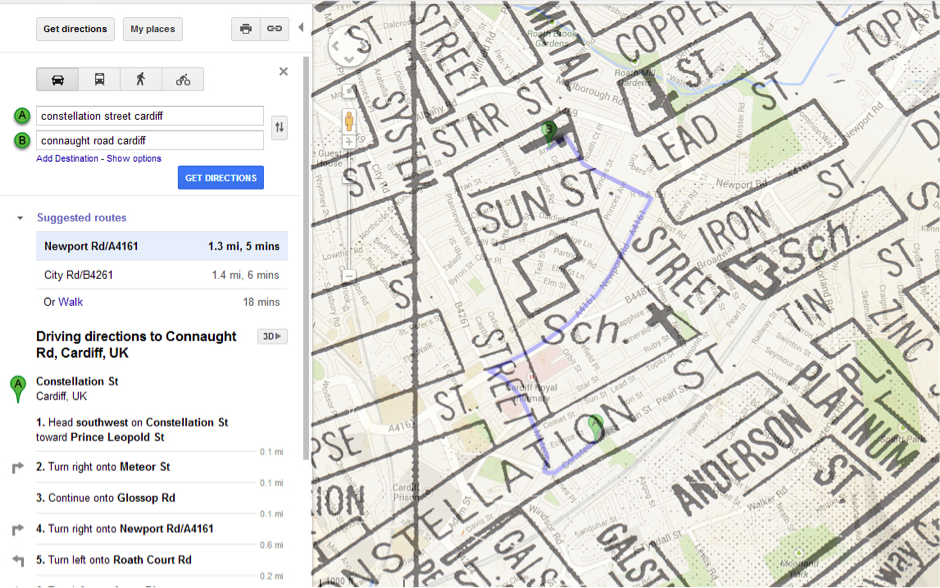
Task: Select the City Rd/B4261 route
Action: [x=78, y=275]
